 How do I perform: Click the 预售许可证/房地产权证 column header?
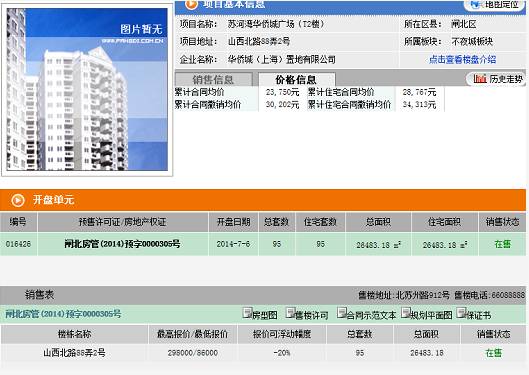[x=122, y=222]
